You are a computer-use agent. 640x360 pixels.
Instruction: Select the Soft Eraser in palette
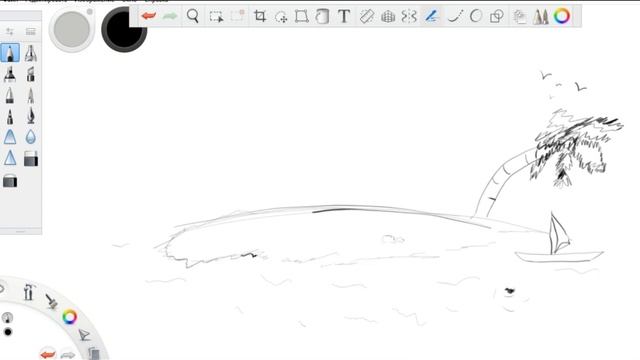10,180
